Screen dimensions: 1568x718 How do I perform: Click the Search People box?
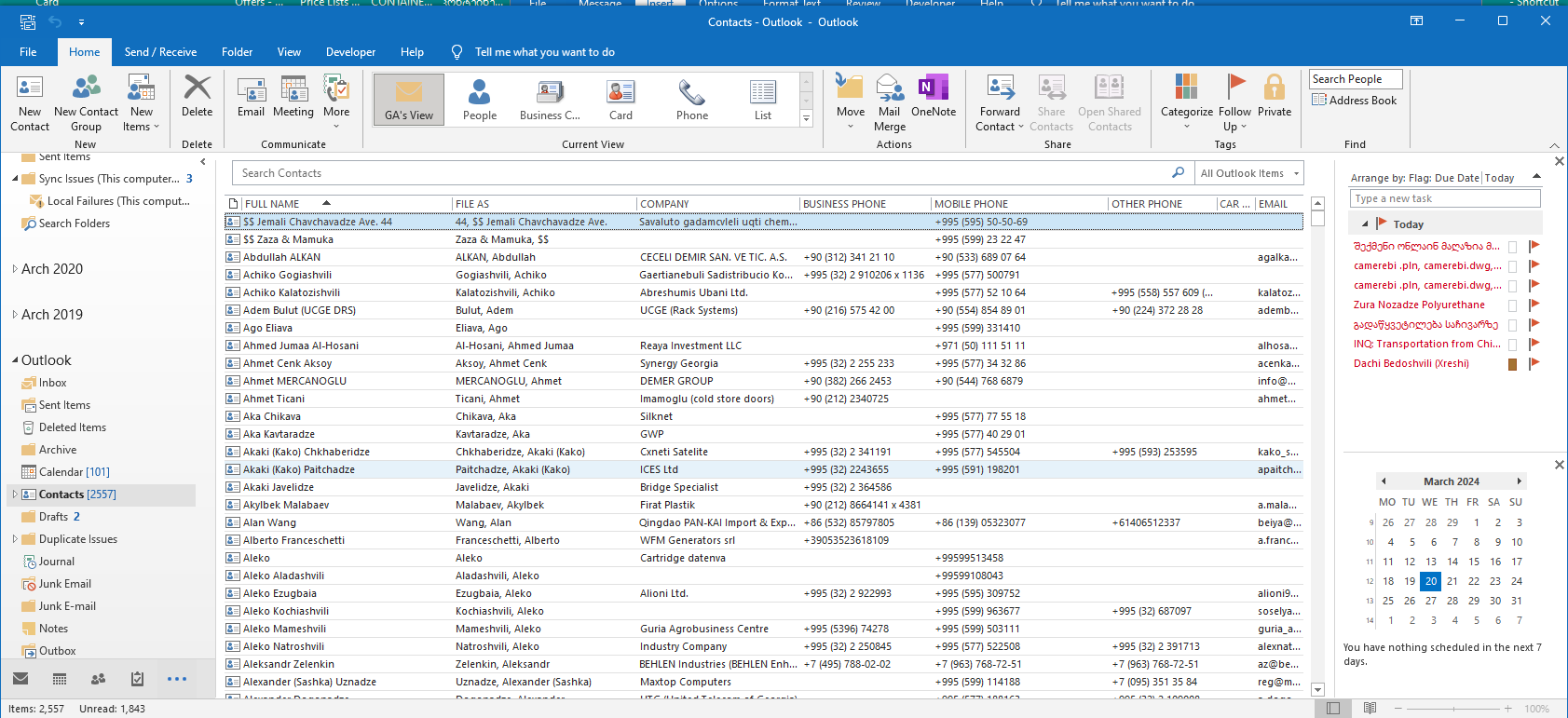1356,79
